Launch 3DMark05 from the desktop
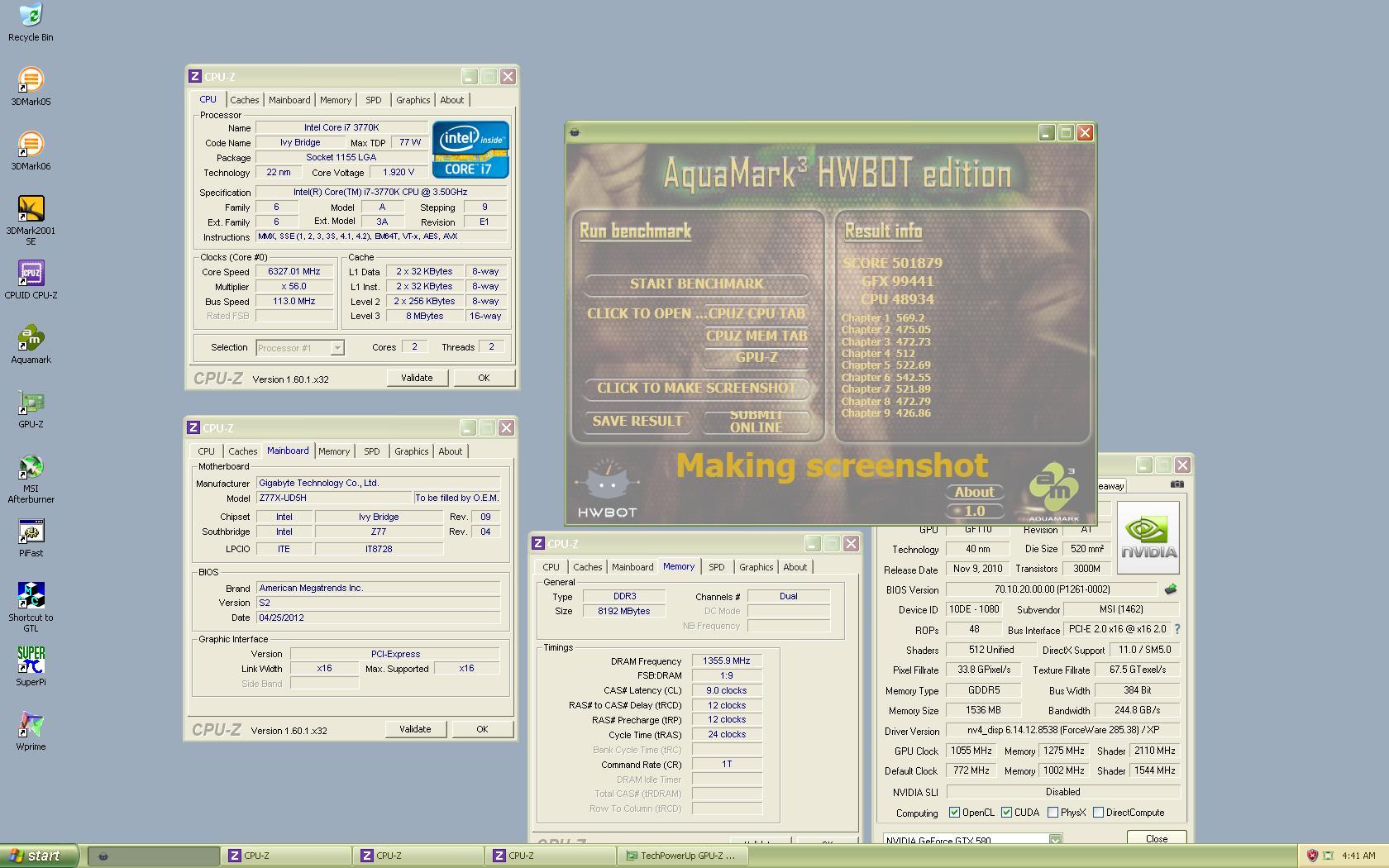Image resolution: width=1389 pixels, height=868 pixels. [x=31, y=87]
